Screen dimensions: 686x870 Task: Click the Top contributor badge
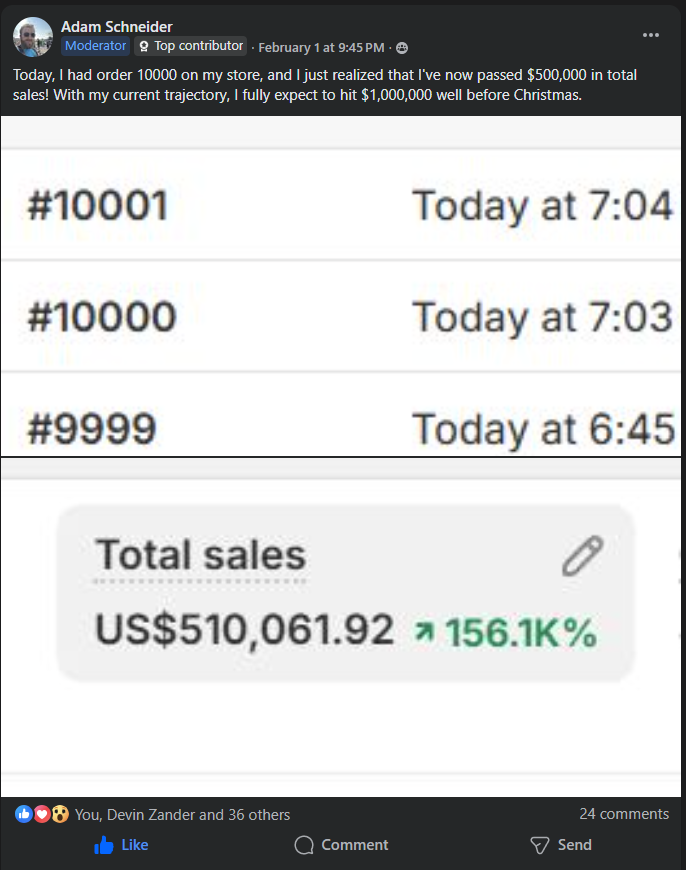click(191, 45)
